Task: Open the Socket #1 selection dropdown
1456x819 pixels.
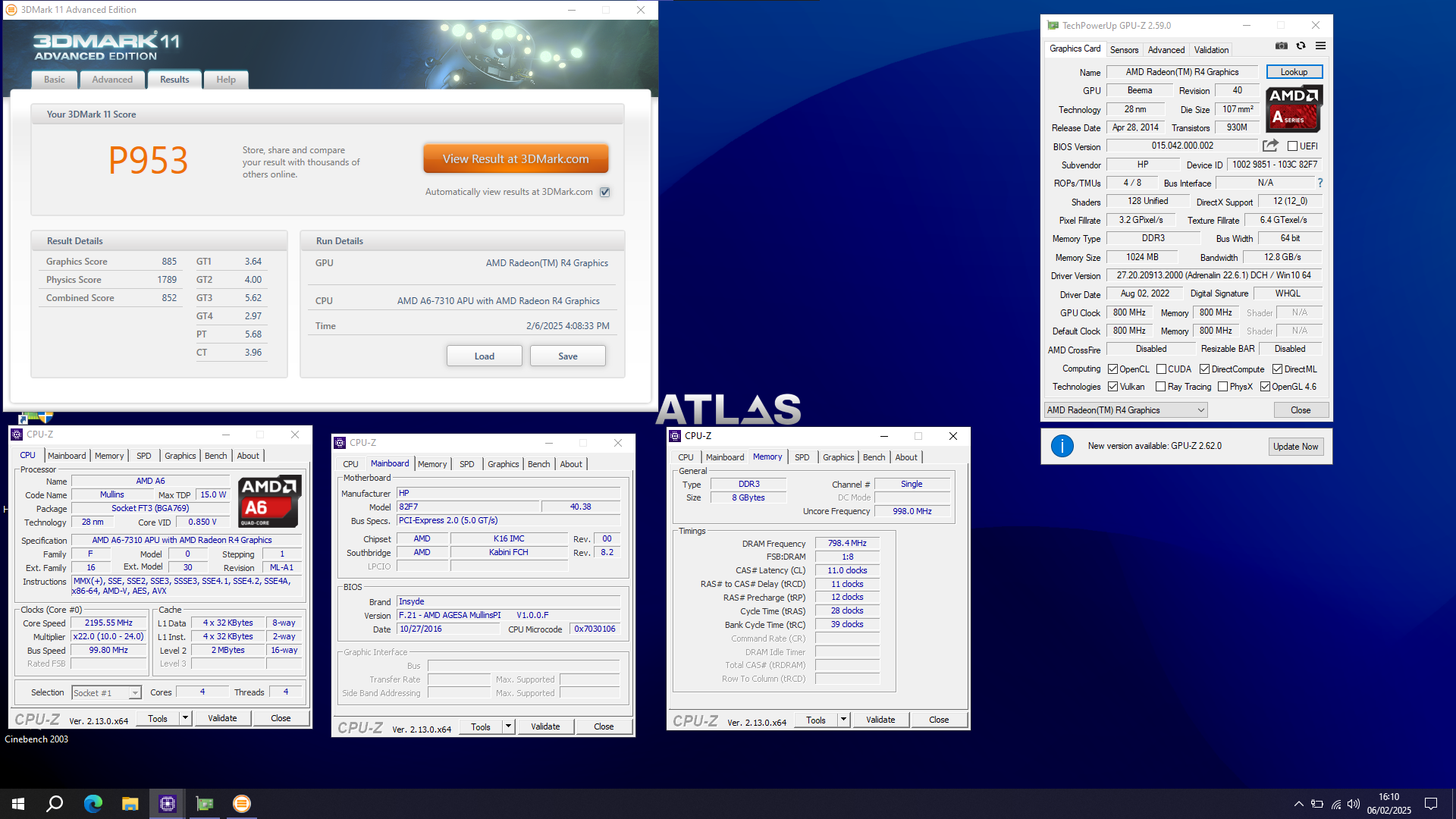Action: pos(106,692)
